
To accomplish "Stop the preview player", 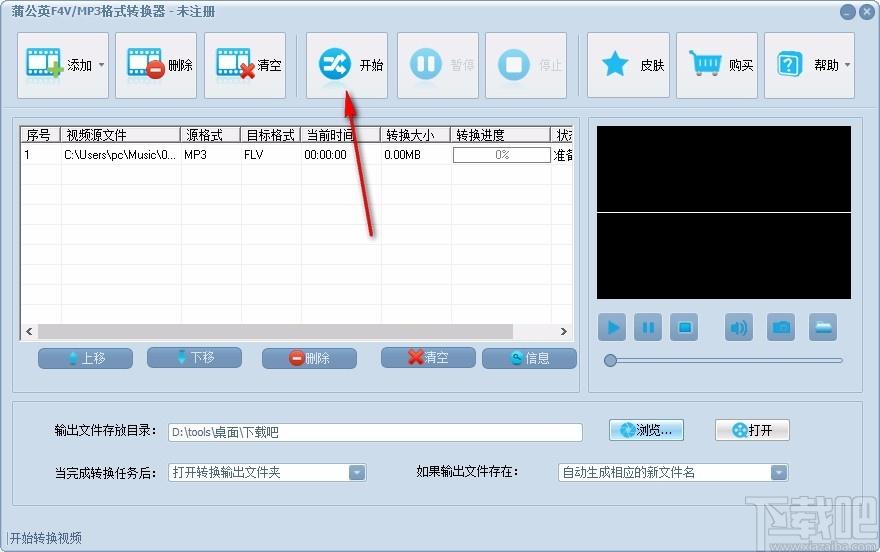I will (684, 328).
